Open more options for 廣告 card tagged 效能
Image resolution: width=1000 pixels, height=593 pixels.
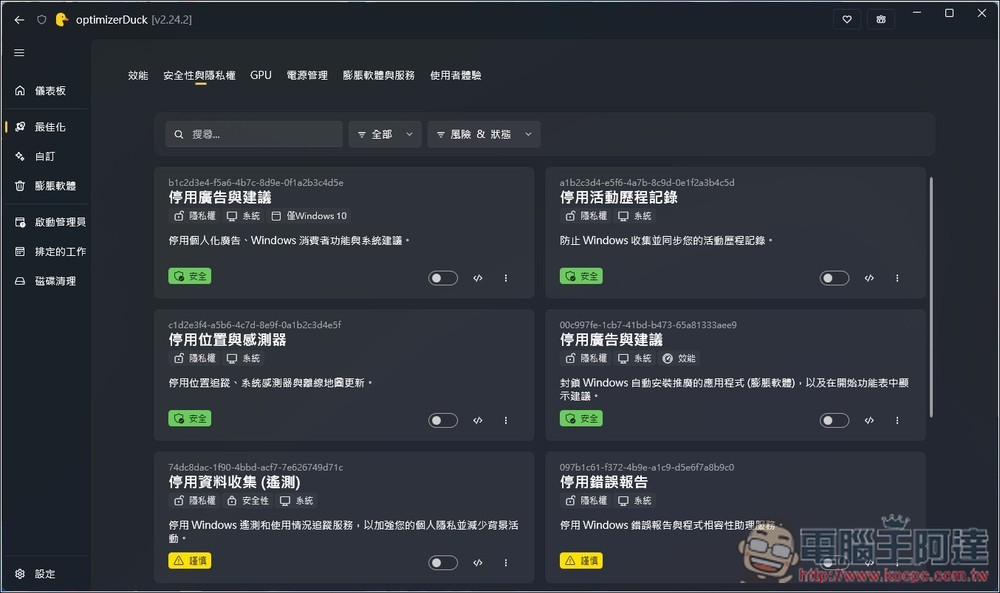pyautogui.click(x=897, y=420)
